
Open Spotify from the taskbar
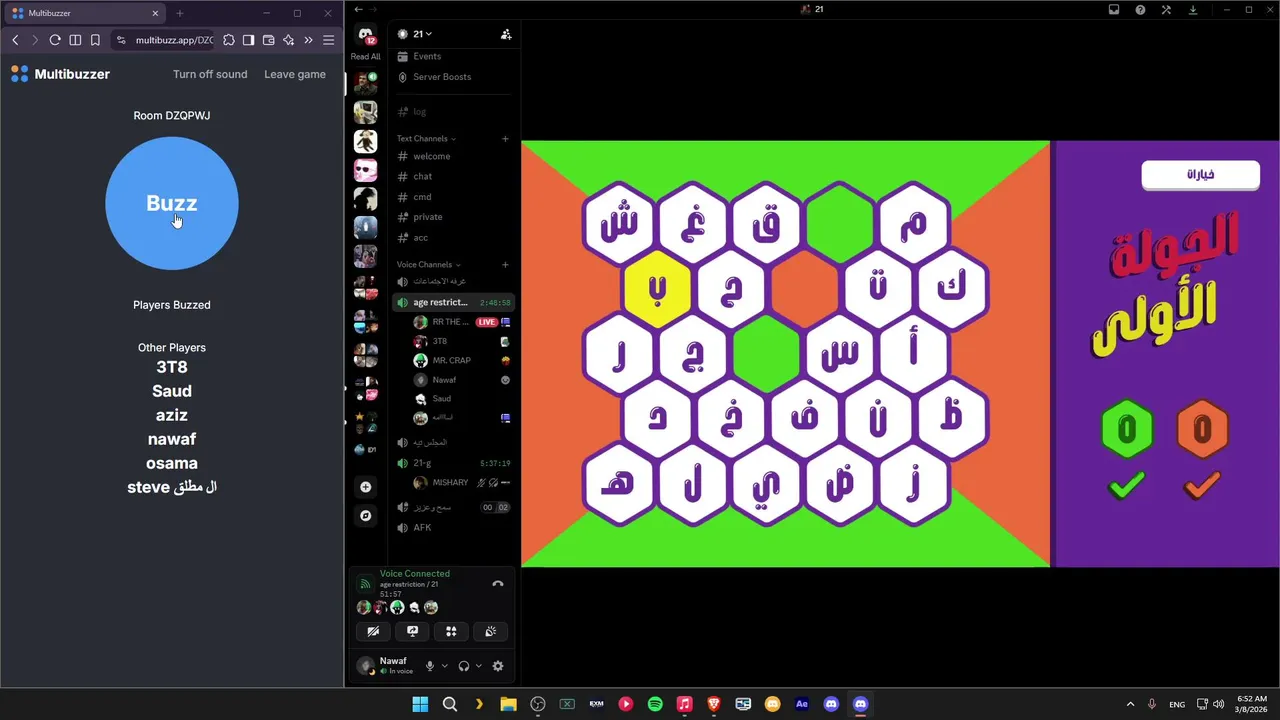point(655,704)
